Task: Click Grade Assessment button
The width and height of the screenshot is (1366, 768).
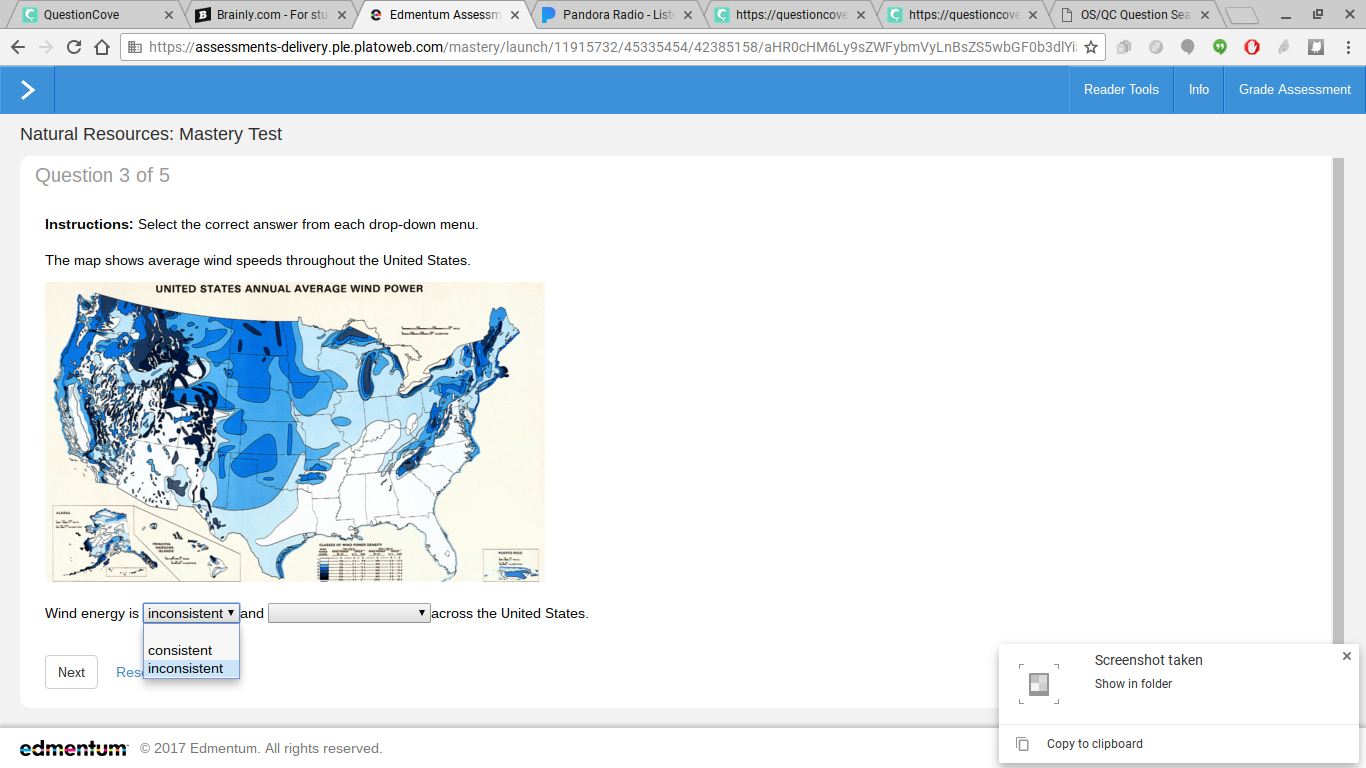Action: tap(1295, 90)
